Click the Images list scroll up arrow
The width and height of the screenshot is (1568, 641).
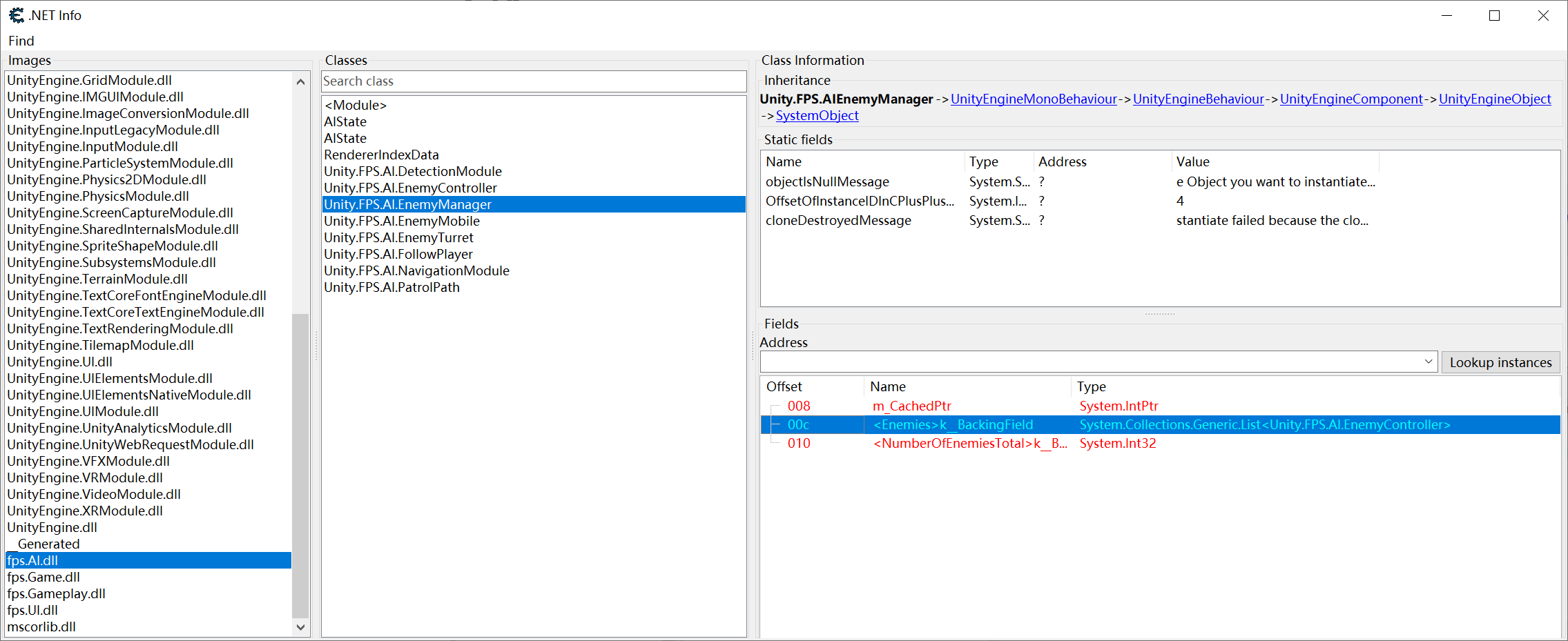pyautogui.click(x=300, y=81)
